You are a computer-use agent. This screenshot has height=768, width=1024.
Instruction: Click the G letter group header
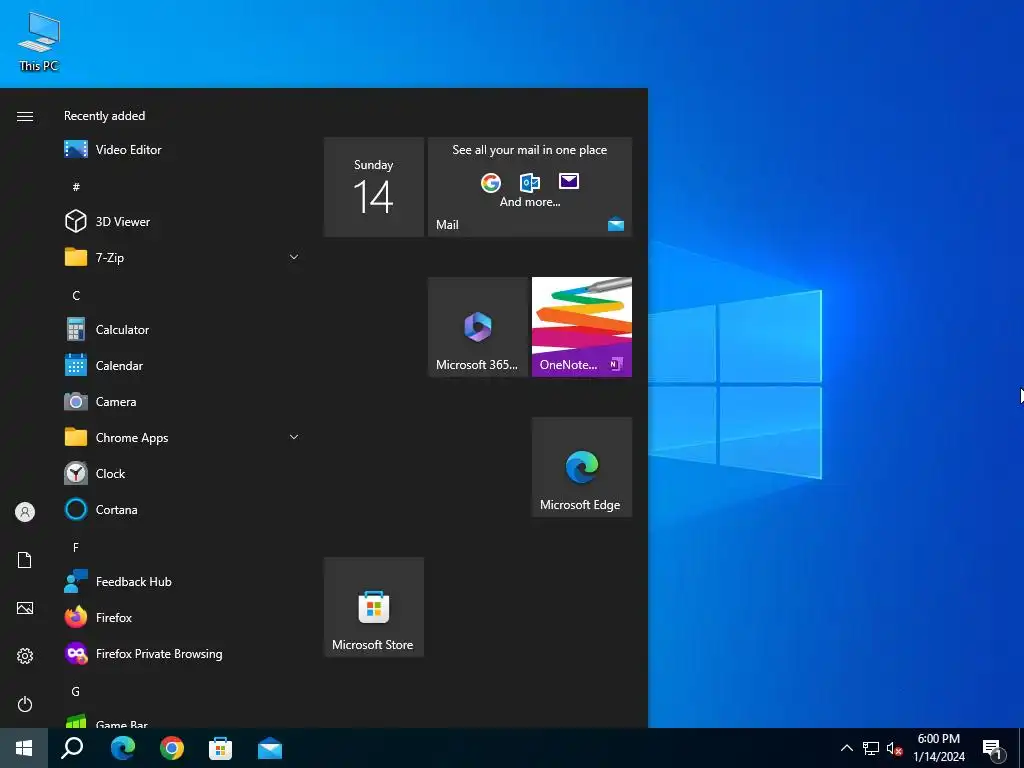[x=76, y=692]
